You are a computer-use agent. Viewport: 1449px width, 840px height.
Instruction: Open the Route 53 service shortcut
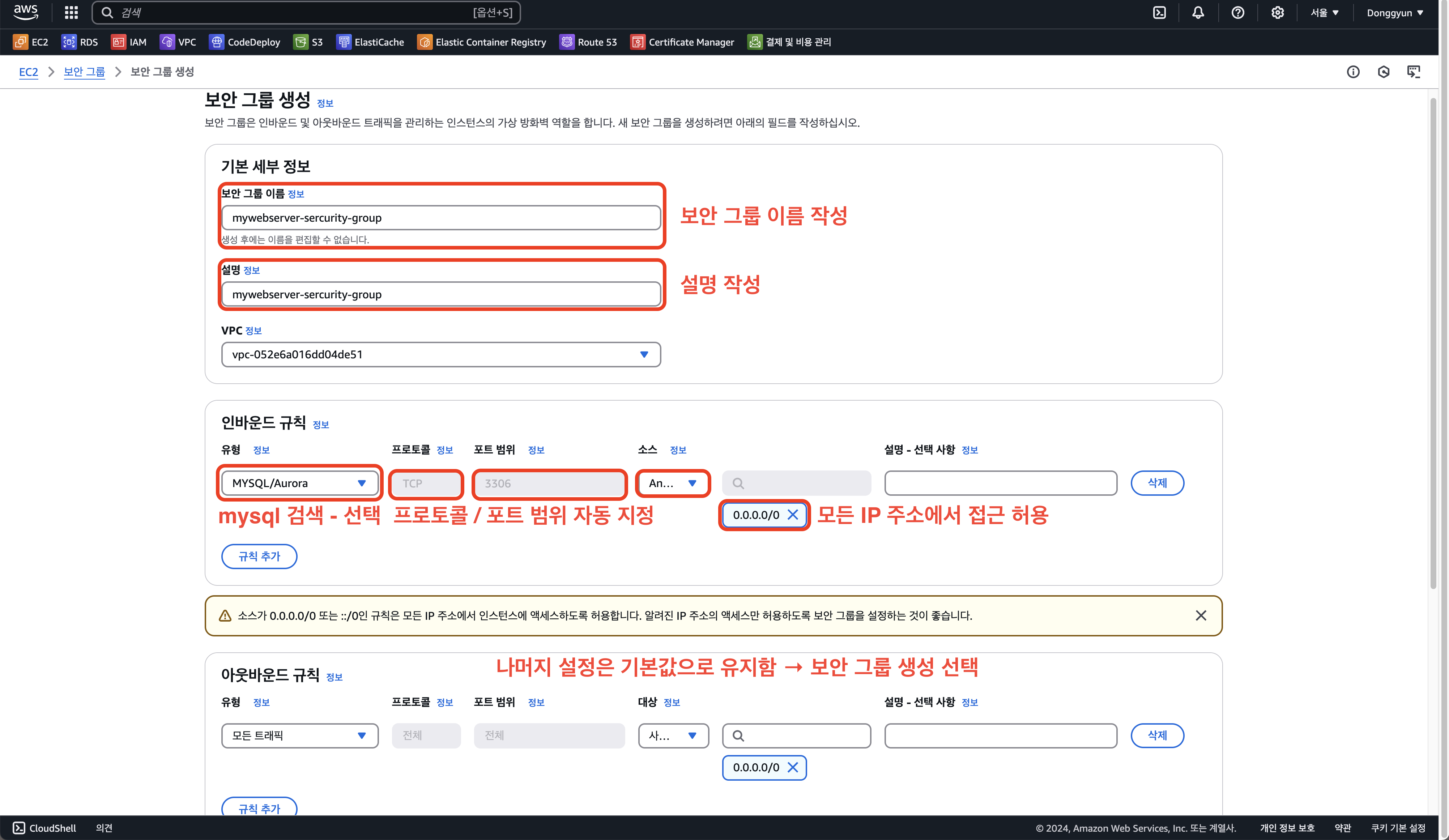click(x=588, y=42)
